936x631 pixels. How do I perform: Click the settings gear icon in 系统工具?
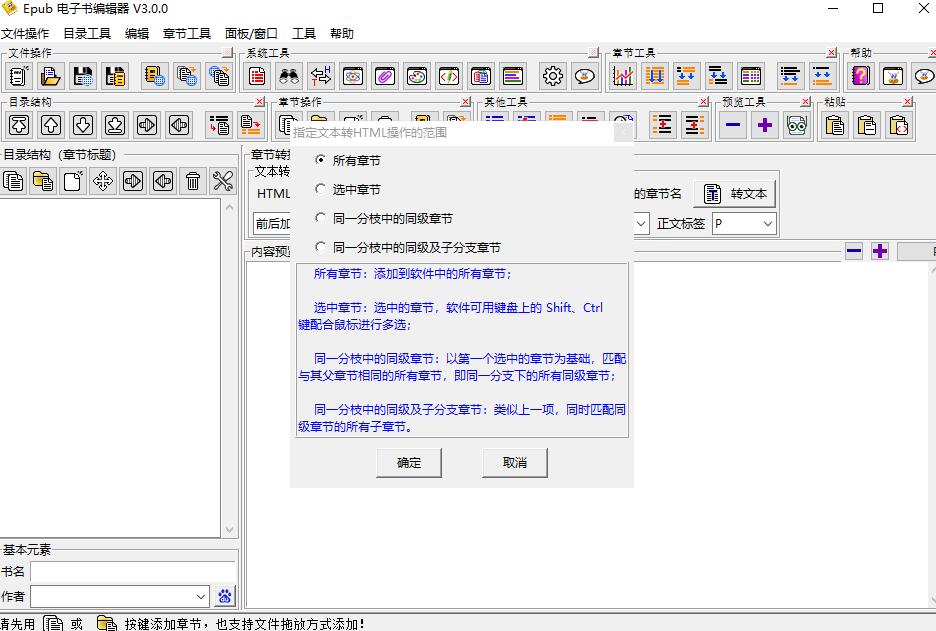tap(552, 75)
